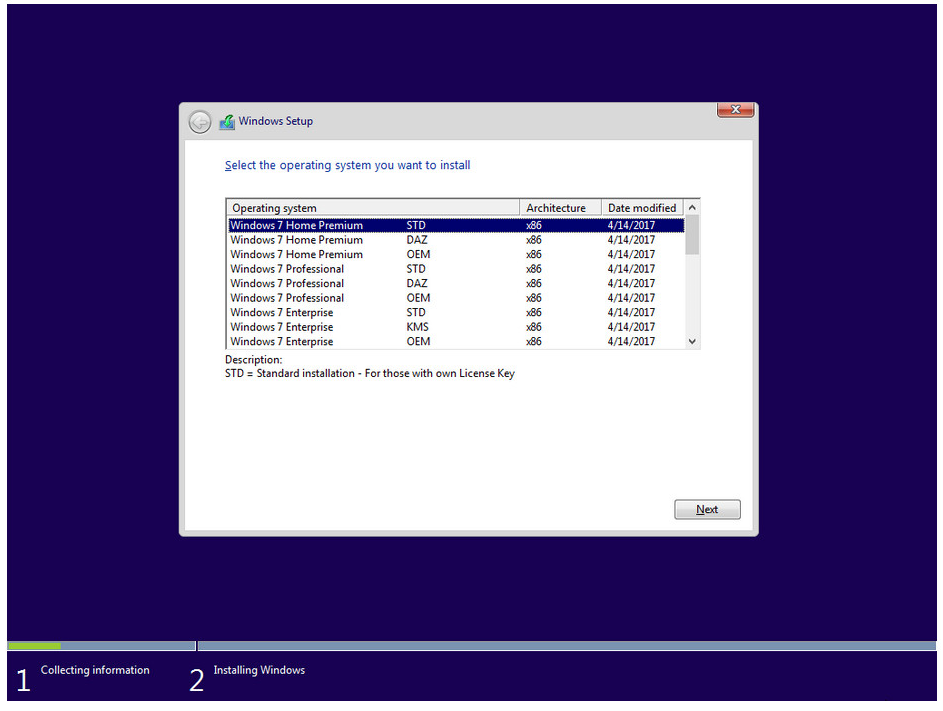Click the Architecture column header
943x711 pixels.
(x=557, y=207)
